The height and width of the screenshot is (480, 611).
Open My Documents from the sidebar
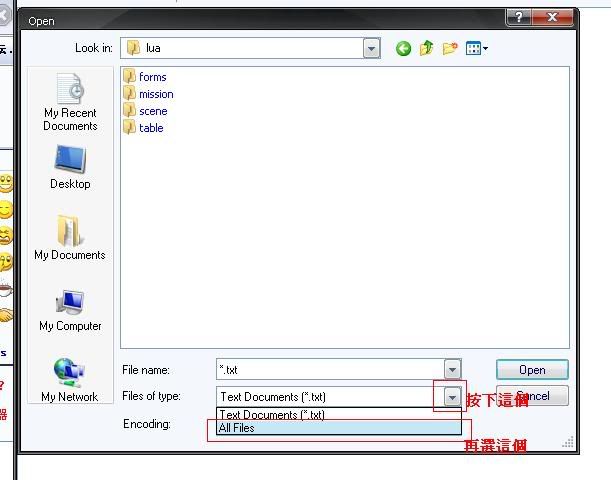point(70,237)
